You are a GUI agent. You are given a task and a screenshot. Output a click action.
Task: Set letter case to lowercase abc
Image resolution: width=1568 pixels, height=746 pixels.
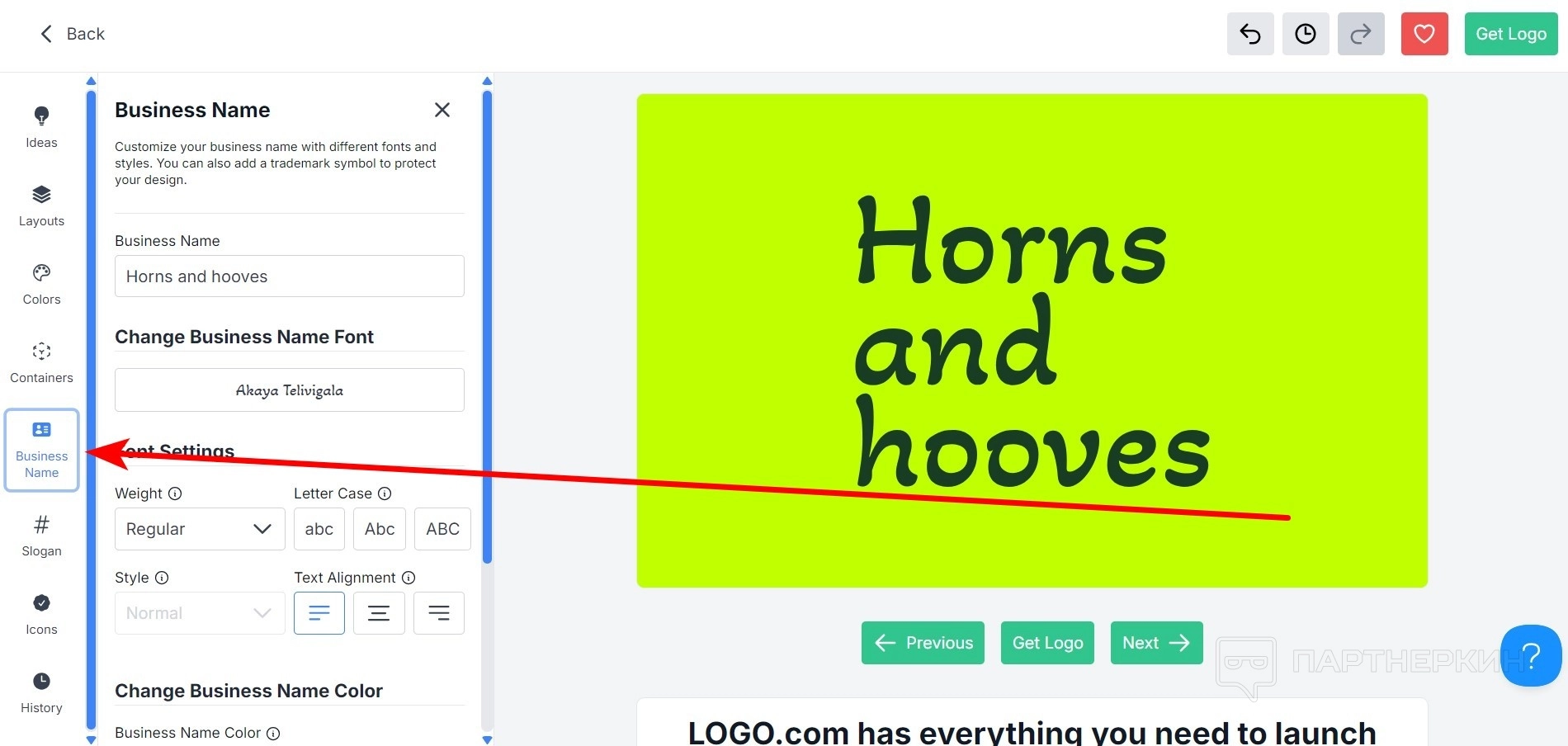click(x=319, y=529)
